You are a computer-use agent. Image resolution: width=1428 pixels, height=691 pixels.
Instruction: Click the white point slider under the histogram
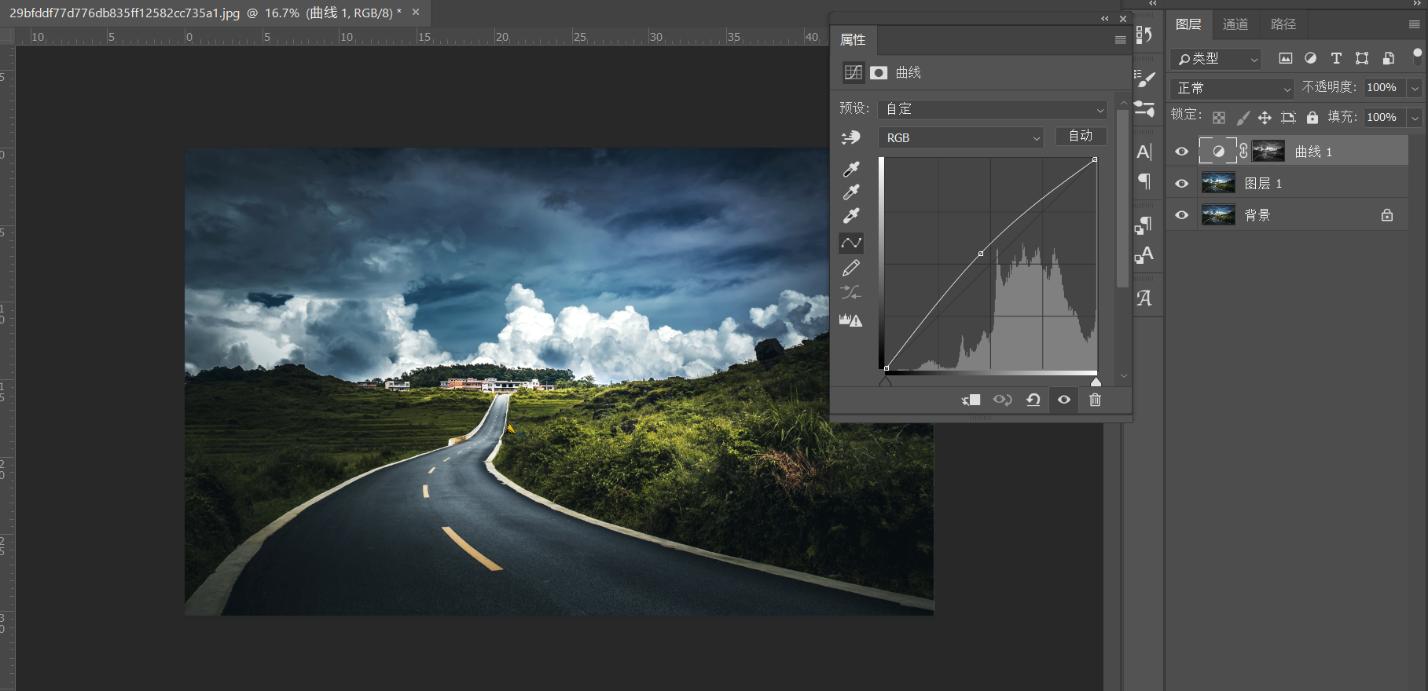(x=1095, y=381)
